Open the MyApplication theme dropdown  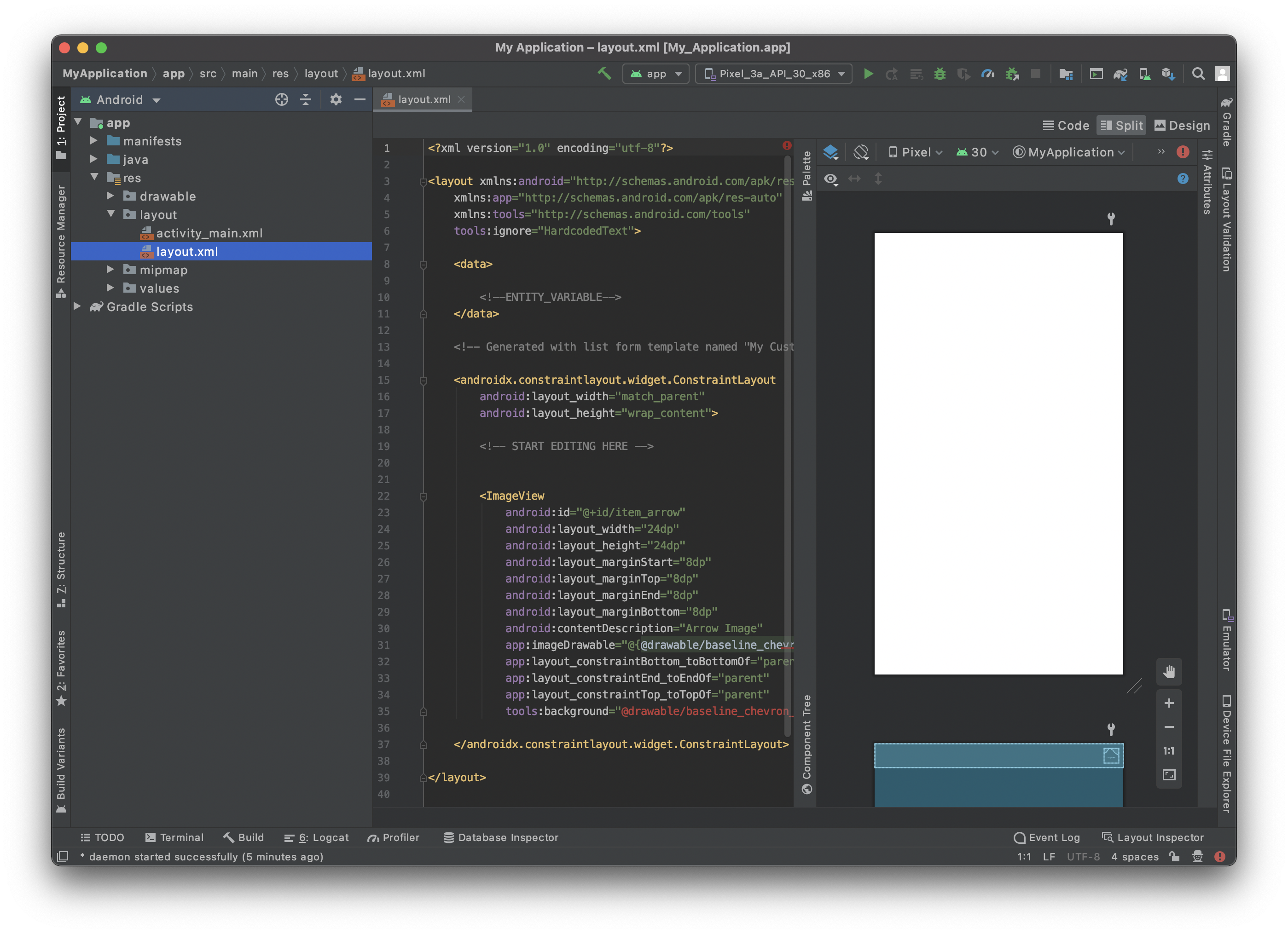(x=1069, y=152)
